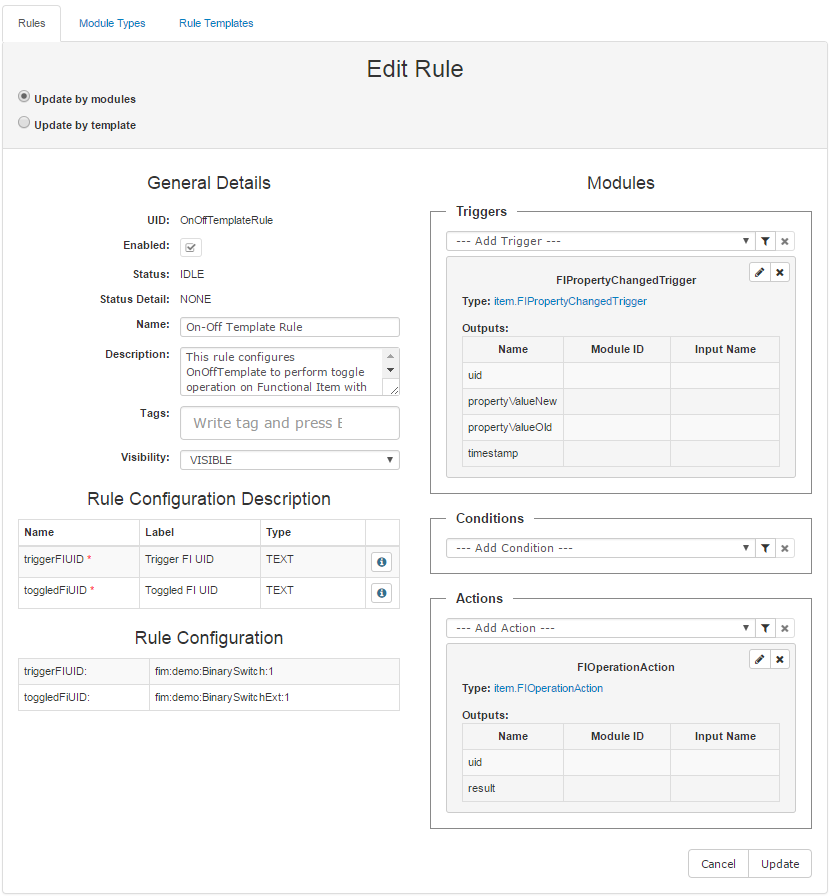The width and height of the screenshot is (832, 896).
Task: Filter the Add Condition module list
Action: click(766, 548)
